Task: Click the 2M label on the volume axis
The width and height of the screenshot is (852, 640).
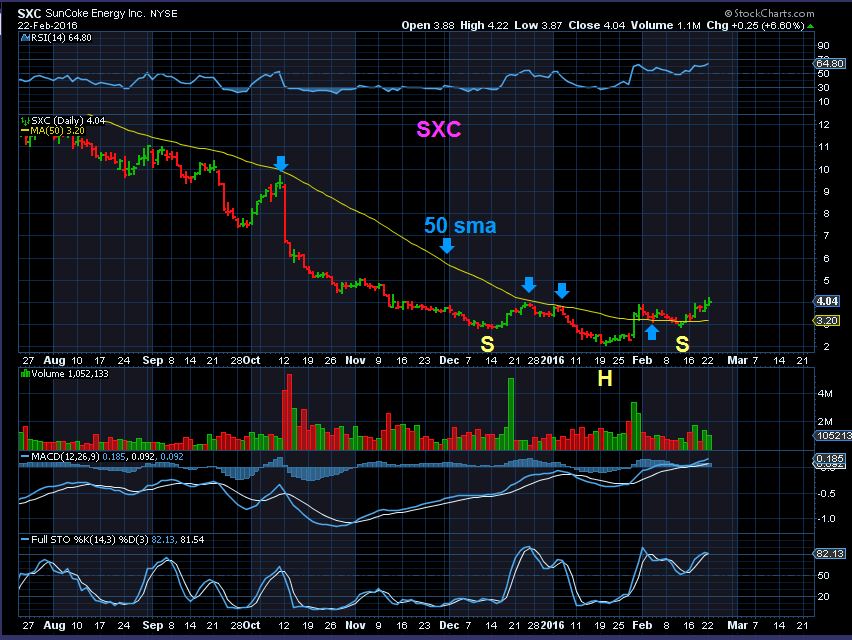Action: pyautogui.click(x=825, y=422)
